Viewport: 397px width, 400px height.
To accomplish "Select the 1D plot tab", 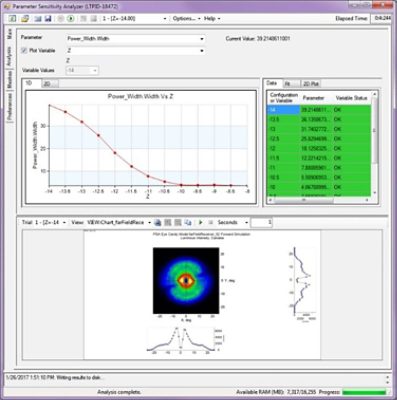I will pos(32,83).
